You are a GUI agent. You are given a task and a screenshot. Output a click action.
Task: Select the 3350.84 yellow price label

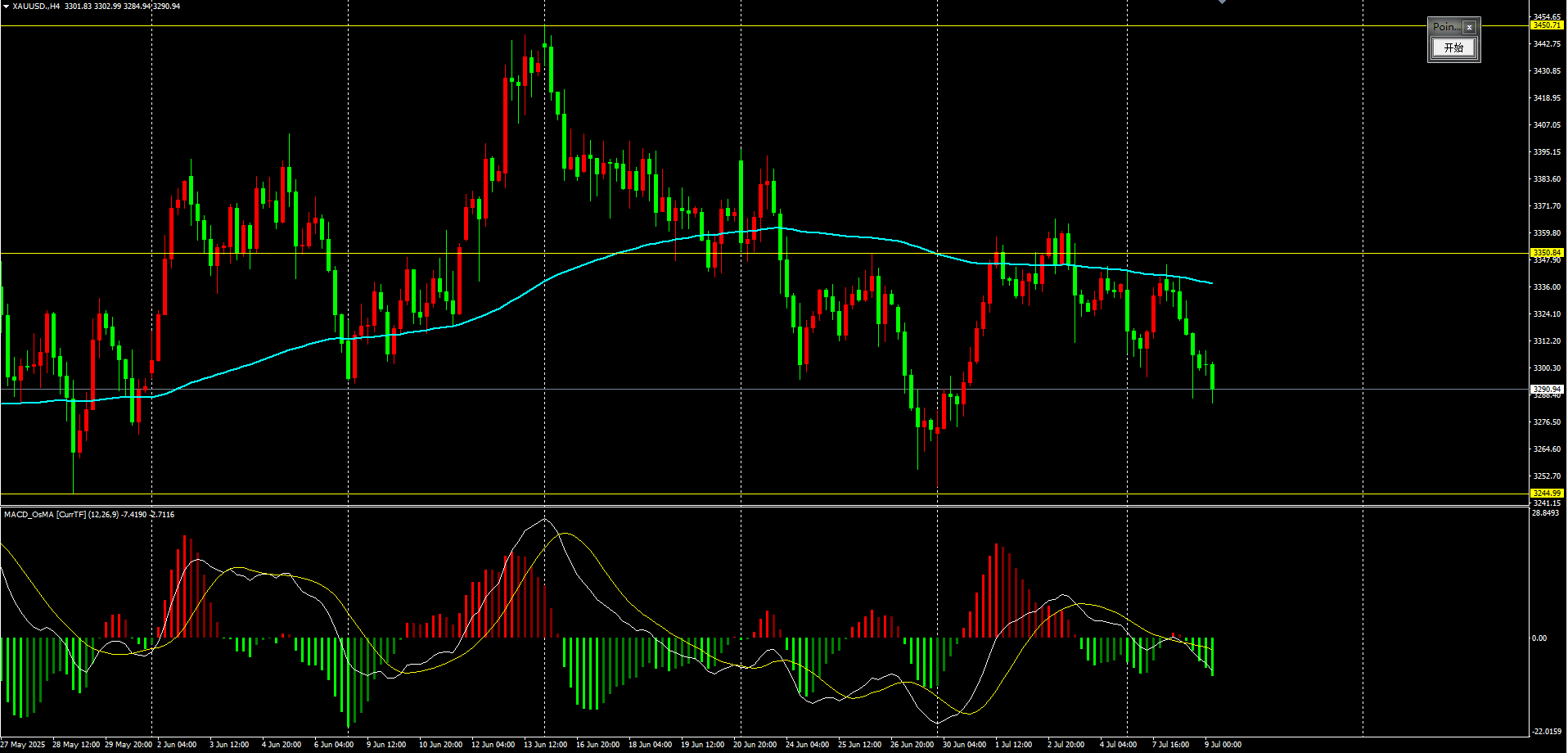(x=1547, y=253)
